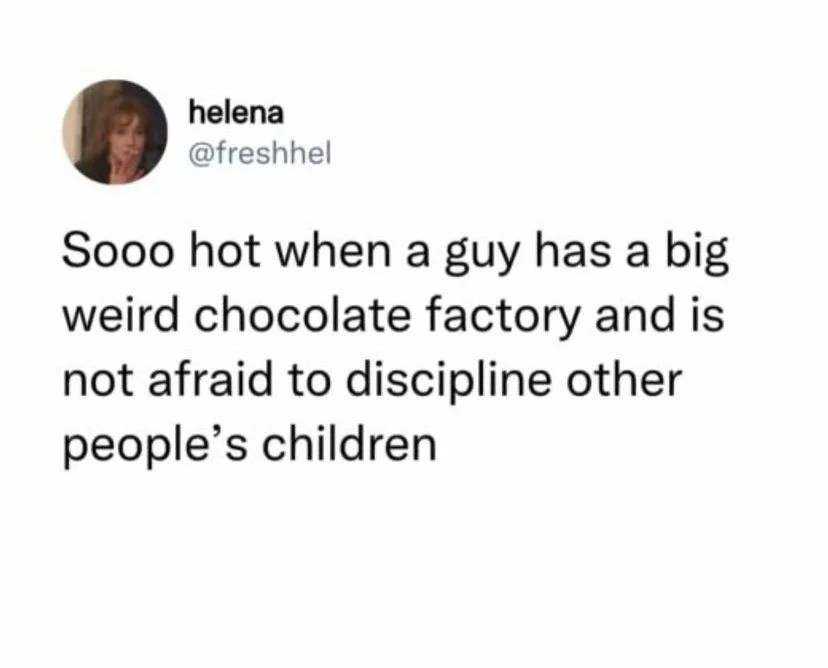Click the word not starting the third line
The width and height of the screenshot is (828, 668).
pos(98,381)
